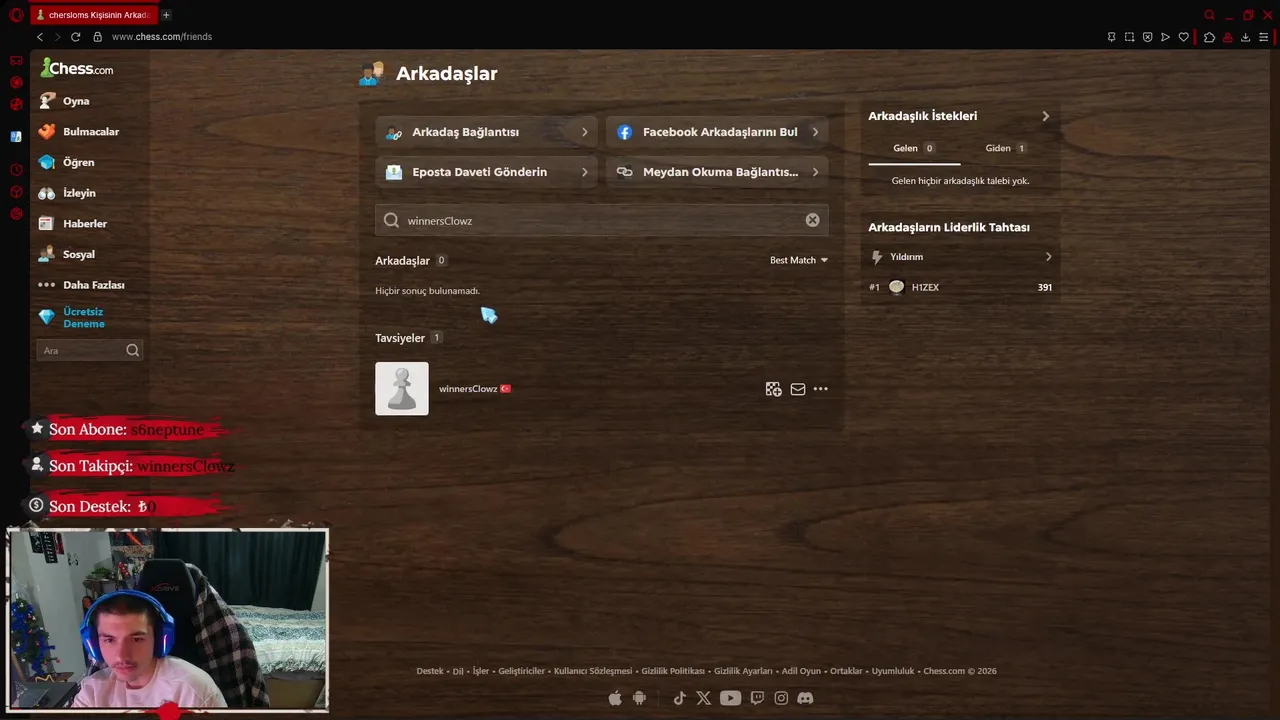Viewport: 1280px width, 720px height.
Task: Open the TikTok footer icon
Action: (680, 698)
